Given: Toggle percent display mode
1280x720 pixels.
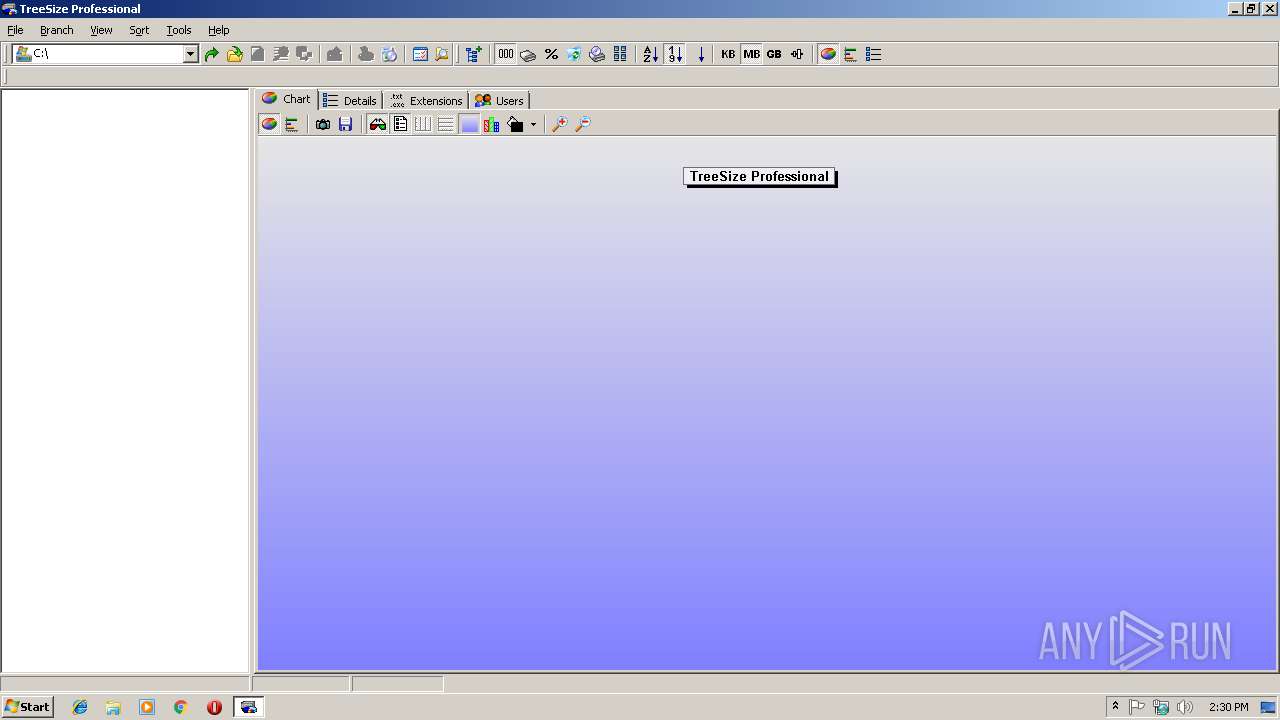Looking at the screenshot, I should [551, 54].
